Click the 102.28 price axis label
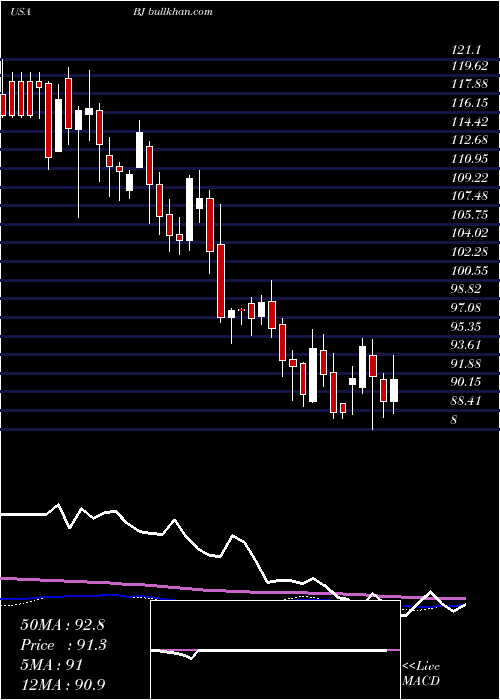Image resolution: width=500 pixels, height=700 pixels. 469,252
